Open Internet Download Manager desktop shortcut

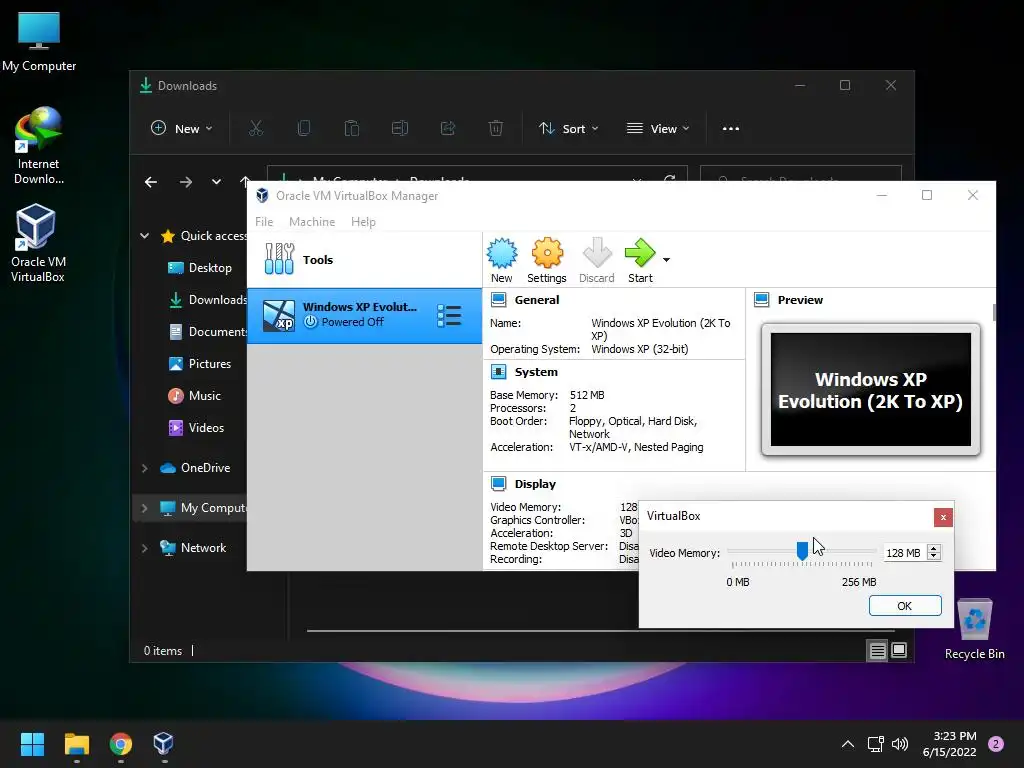[x=39, y=146]
